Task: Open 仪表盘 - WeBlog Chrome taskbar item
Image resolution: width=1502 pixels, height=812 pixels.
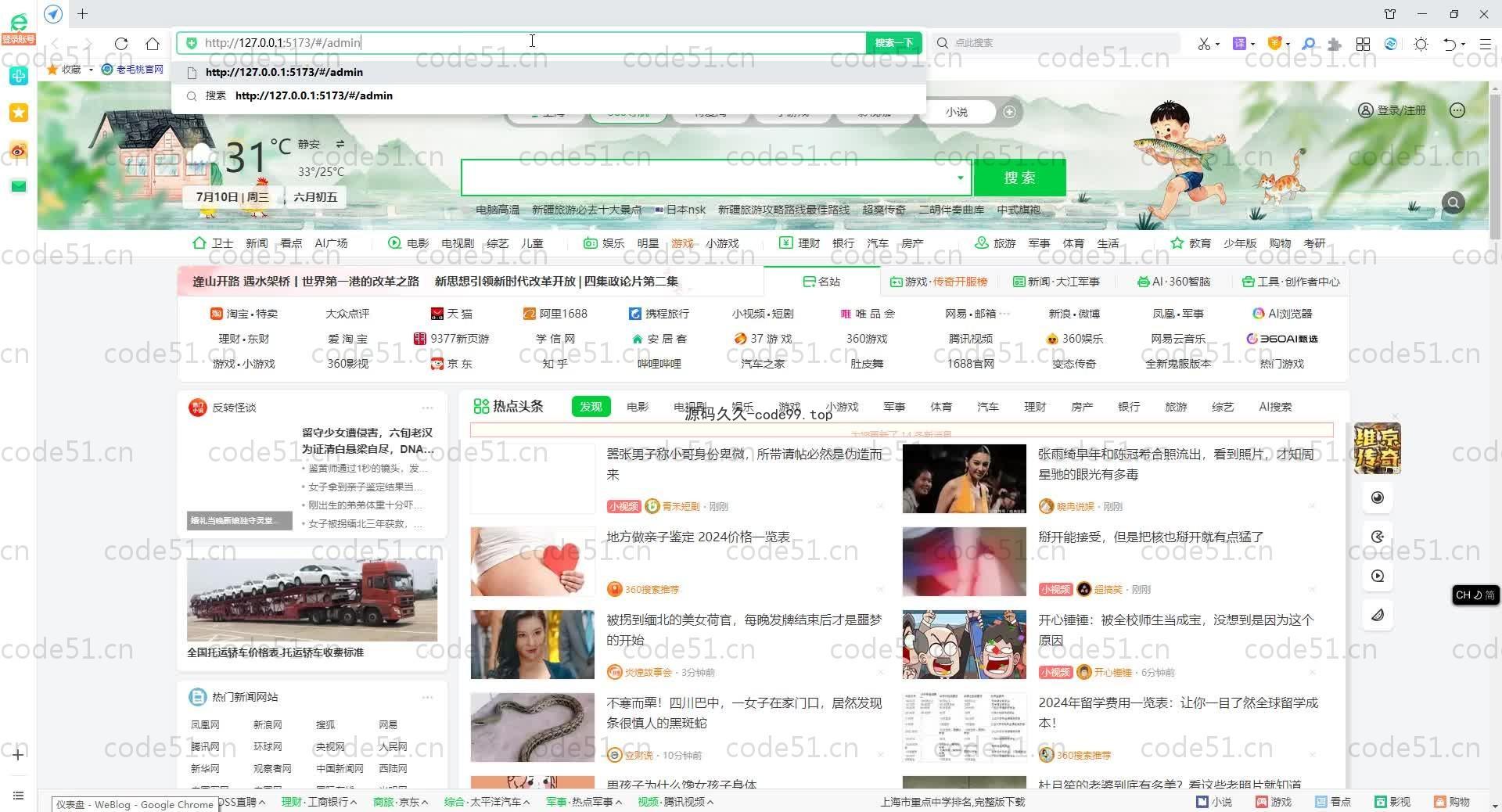Action: click(x=135, y=804)
